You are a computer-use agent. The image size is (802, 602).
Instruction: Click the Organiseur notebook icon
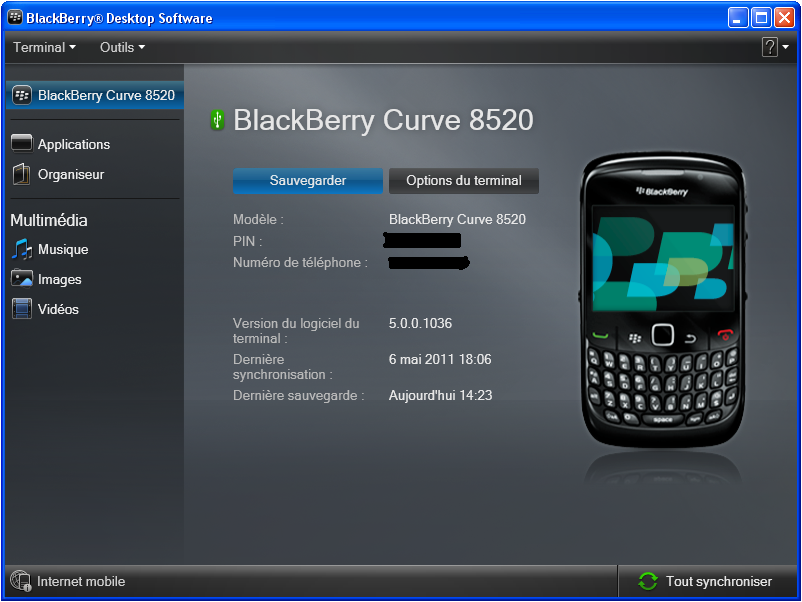click(x=21, y=174)
